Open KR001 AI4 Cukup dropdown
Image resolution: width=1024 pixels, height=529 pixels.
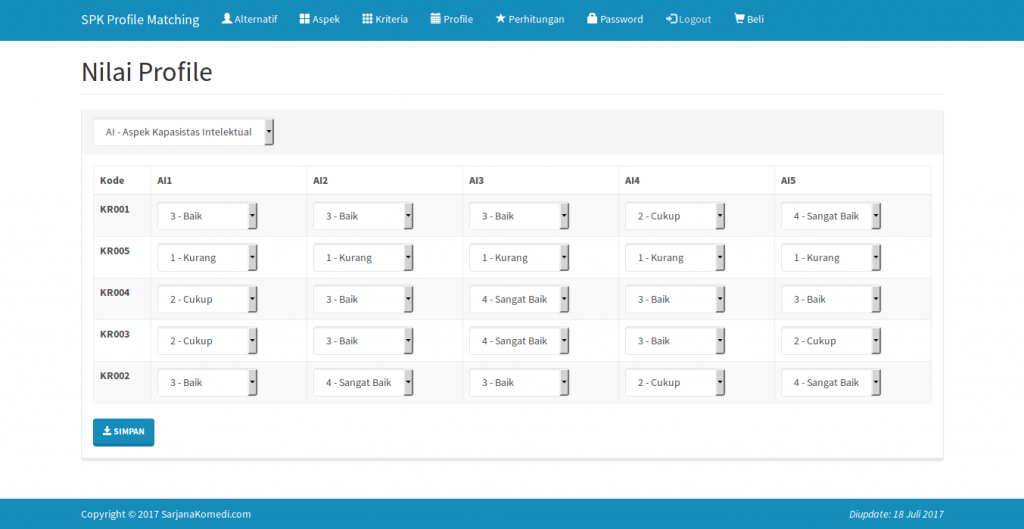click(675, 216)
